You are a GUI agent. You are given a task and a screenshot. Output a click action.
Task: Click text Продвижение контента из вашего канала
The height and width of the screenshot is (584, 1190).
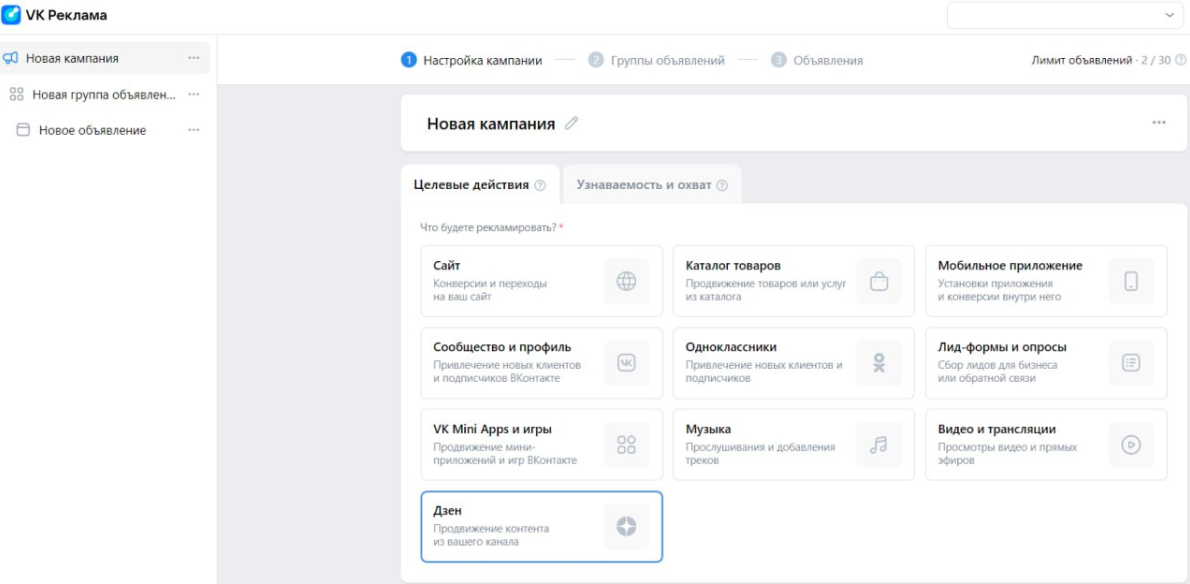491,535
